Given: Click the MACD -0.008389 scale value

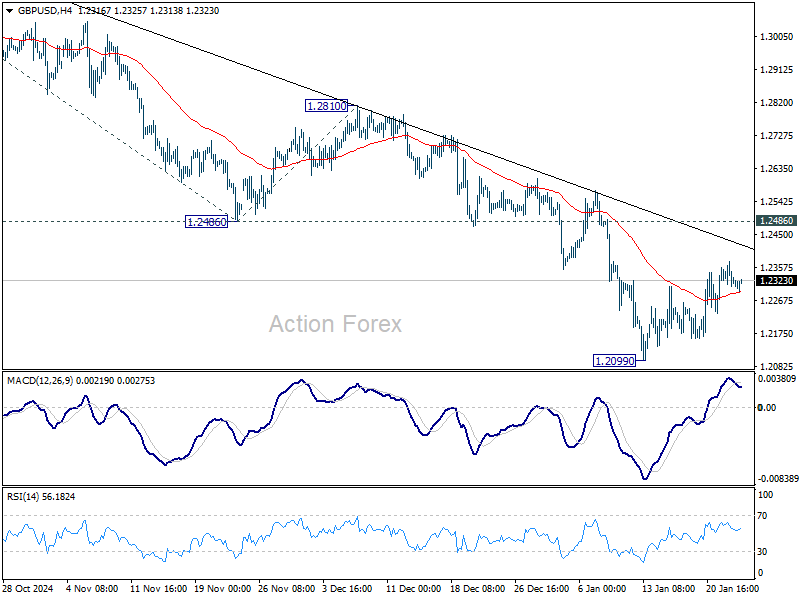Looking at the screenshot, I should 778,479.
